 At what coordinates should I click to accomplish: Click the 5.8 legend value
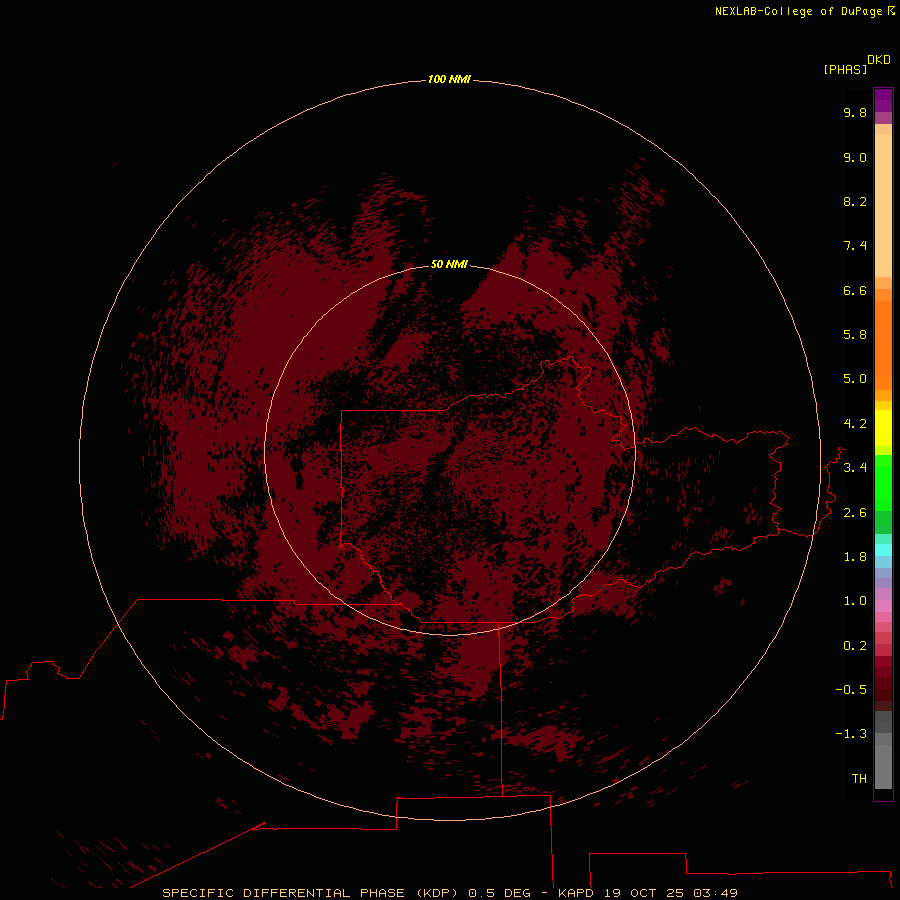855,335
